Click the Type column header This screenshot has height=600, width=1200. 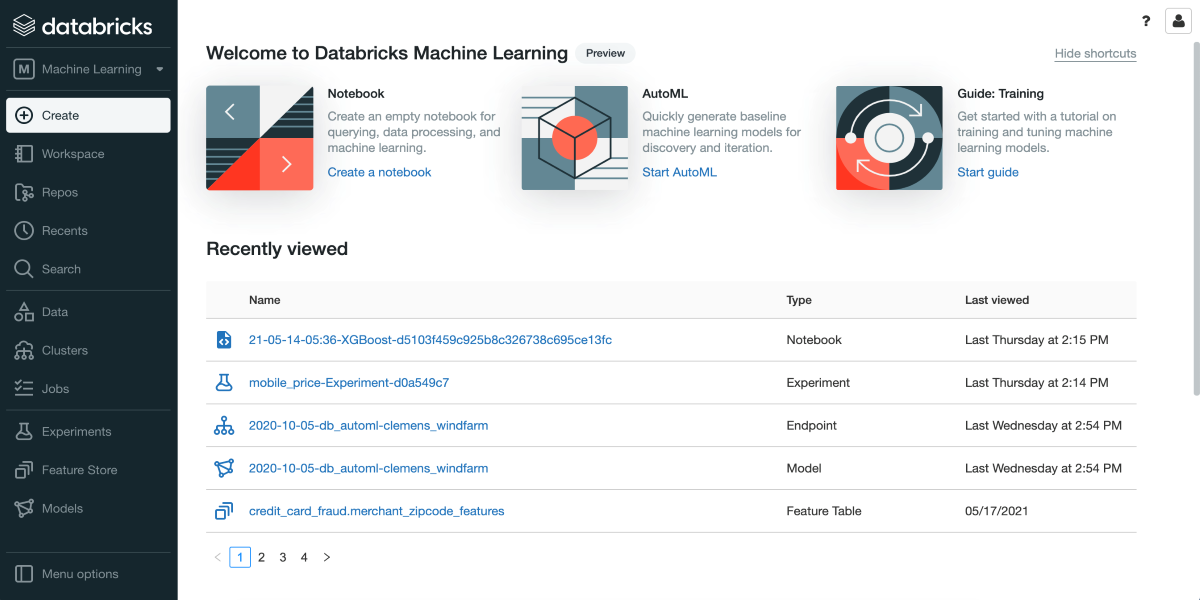pos(799,300)
